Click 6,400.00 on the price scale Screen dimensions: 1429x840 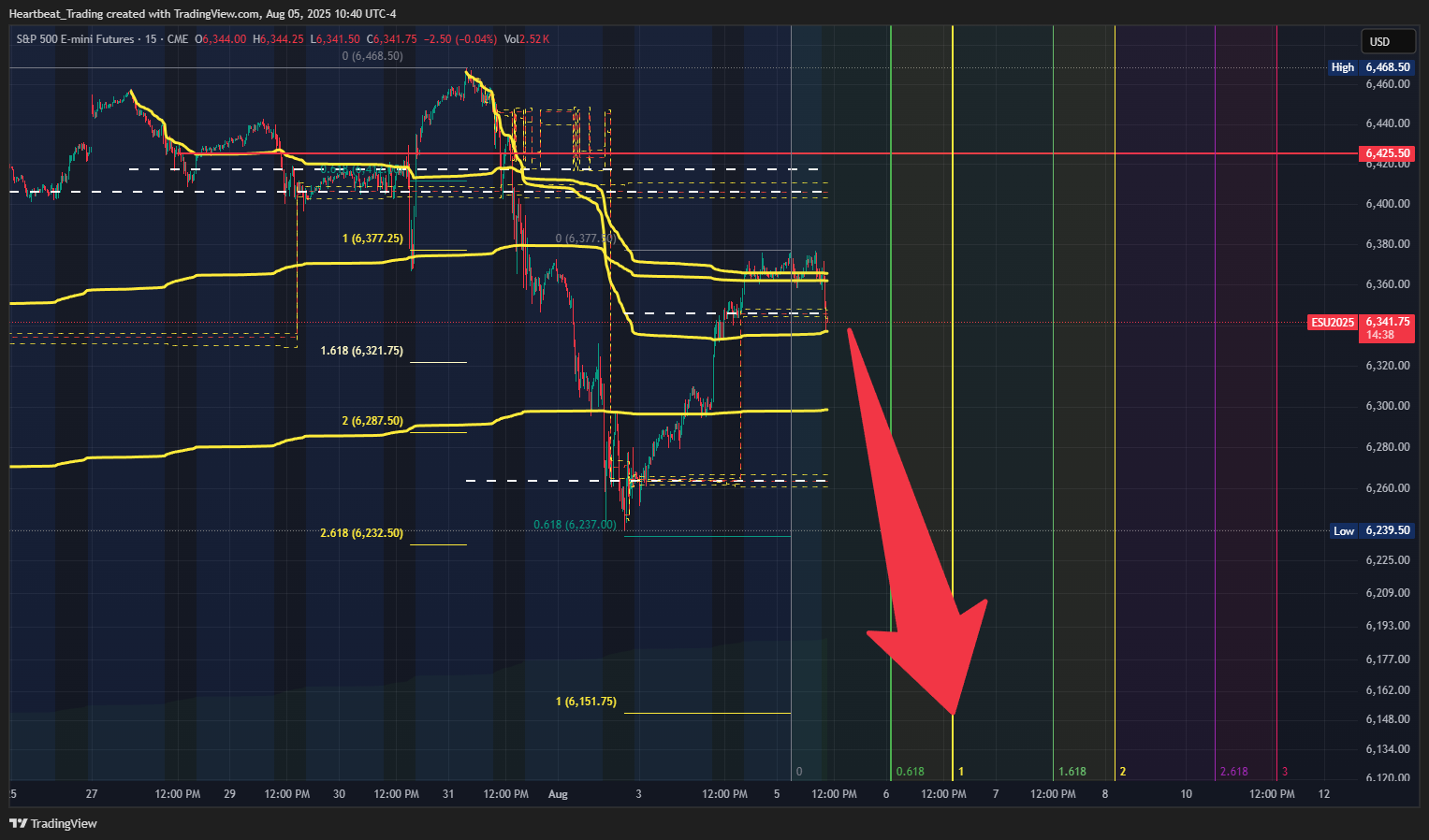pos(1387,204)
